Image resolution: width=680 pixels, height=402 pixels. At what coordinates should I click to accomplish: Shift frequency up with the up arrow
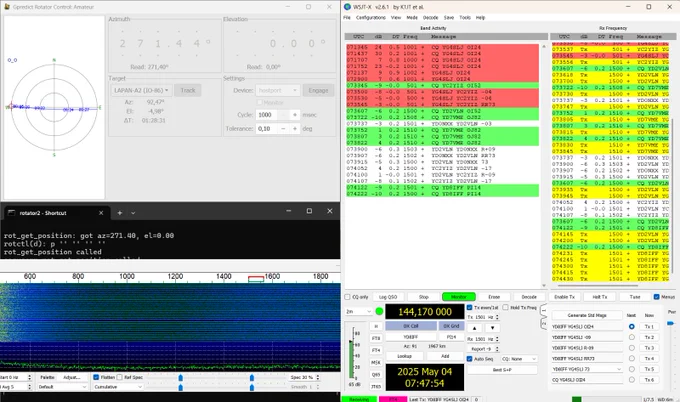click(474, 328)
